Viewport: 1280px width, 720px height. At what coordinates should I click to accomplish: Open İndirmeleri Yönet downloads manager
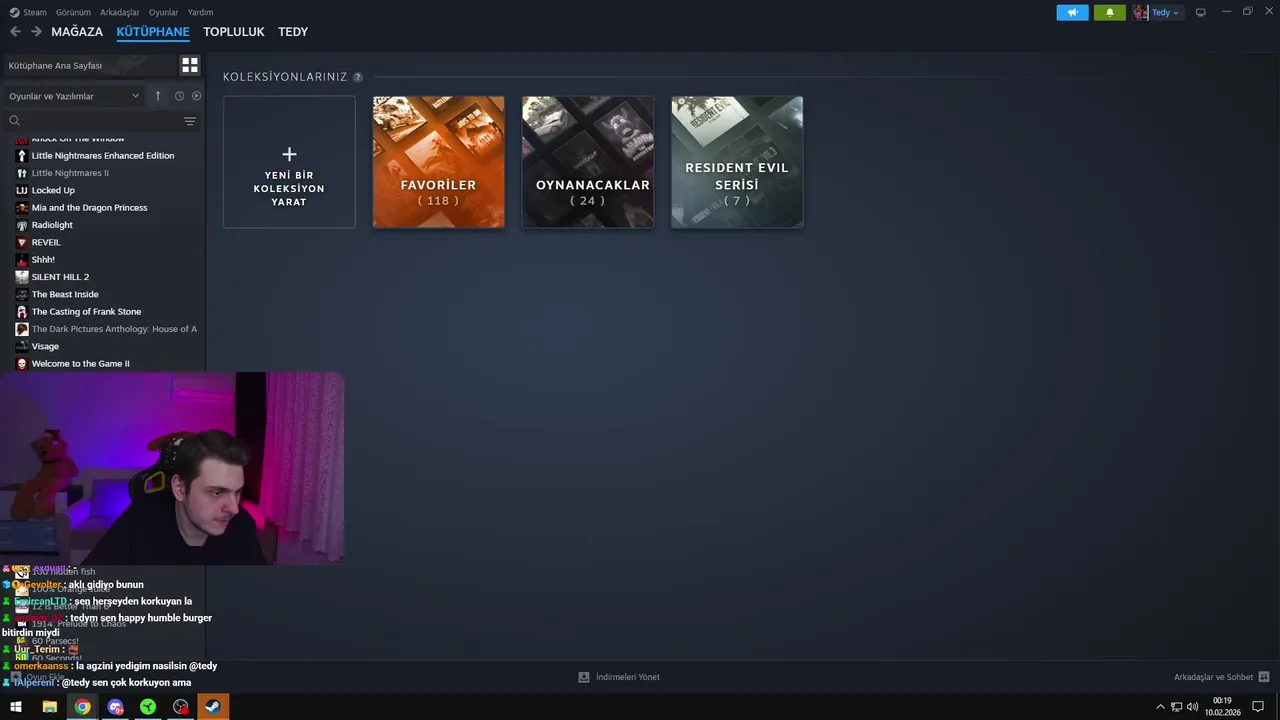[619, 677]
